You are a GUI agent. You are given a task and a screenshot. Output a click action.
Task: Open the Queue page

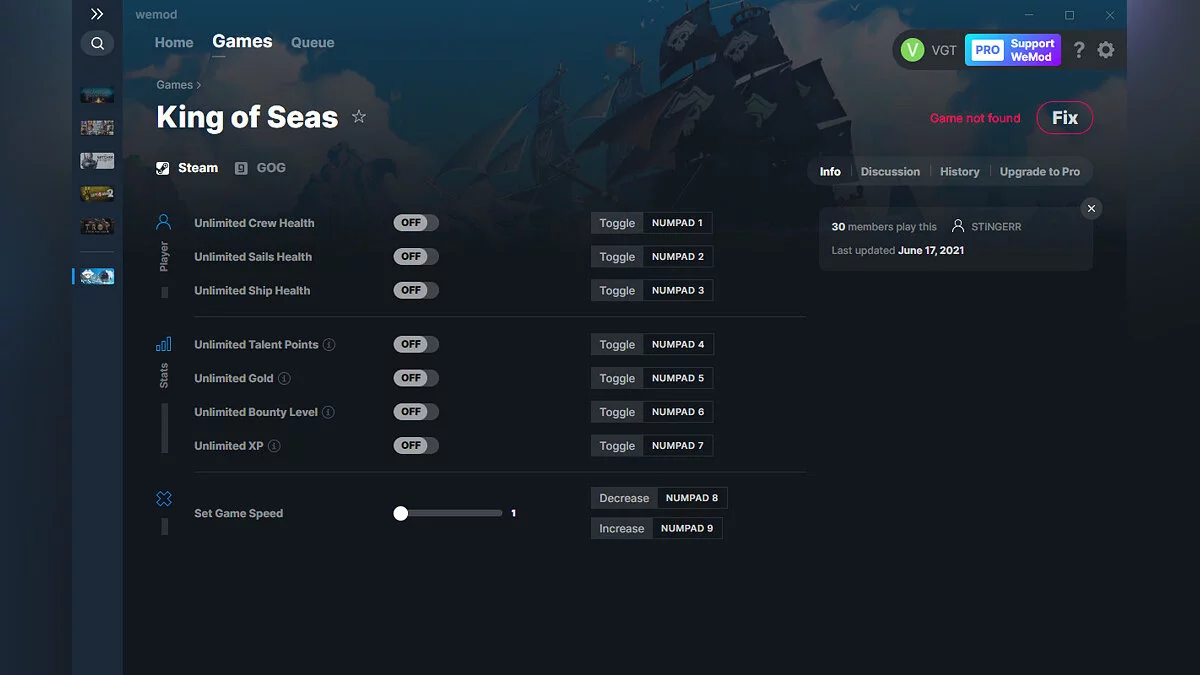[312, 42]
